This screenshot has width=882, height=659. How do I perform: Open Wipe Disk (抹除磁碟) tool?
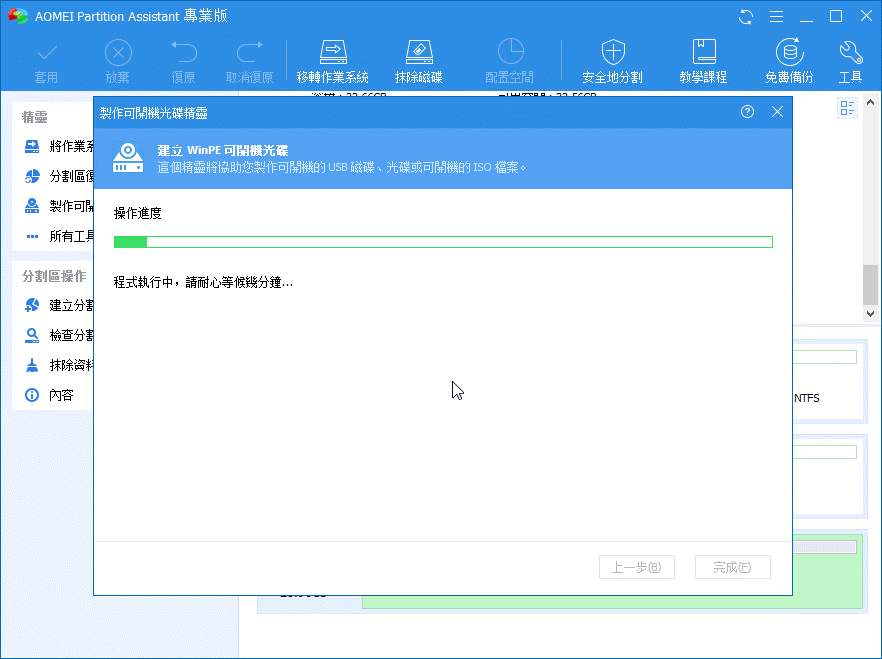coord(418,61)
